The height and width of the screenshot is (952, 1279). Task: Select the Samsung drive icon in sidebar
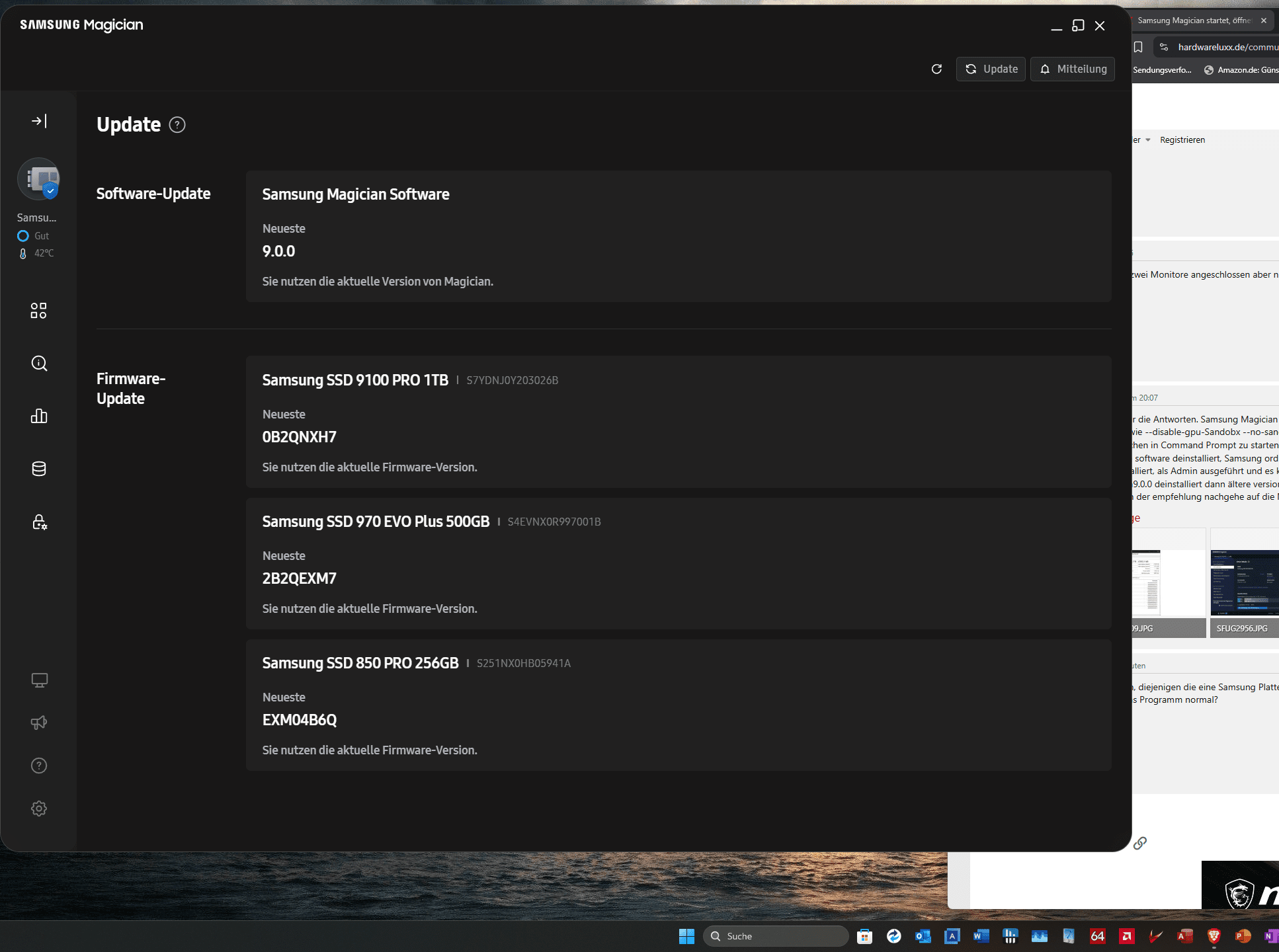point(38,179)
